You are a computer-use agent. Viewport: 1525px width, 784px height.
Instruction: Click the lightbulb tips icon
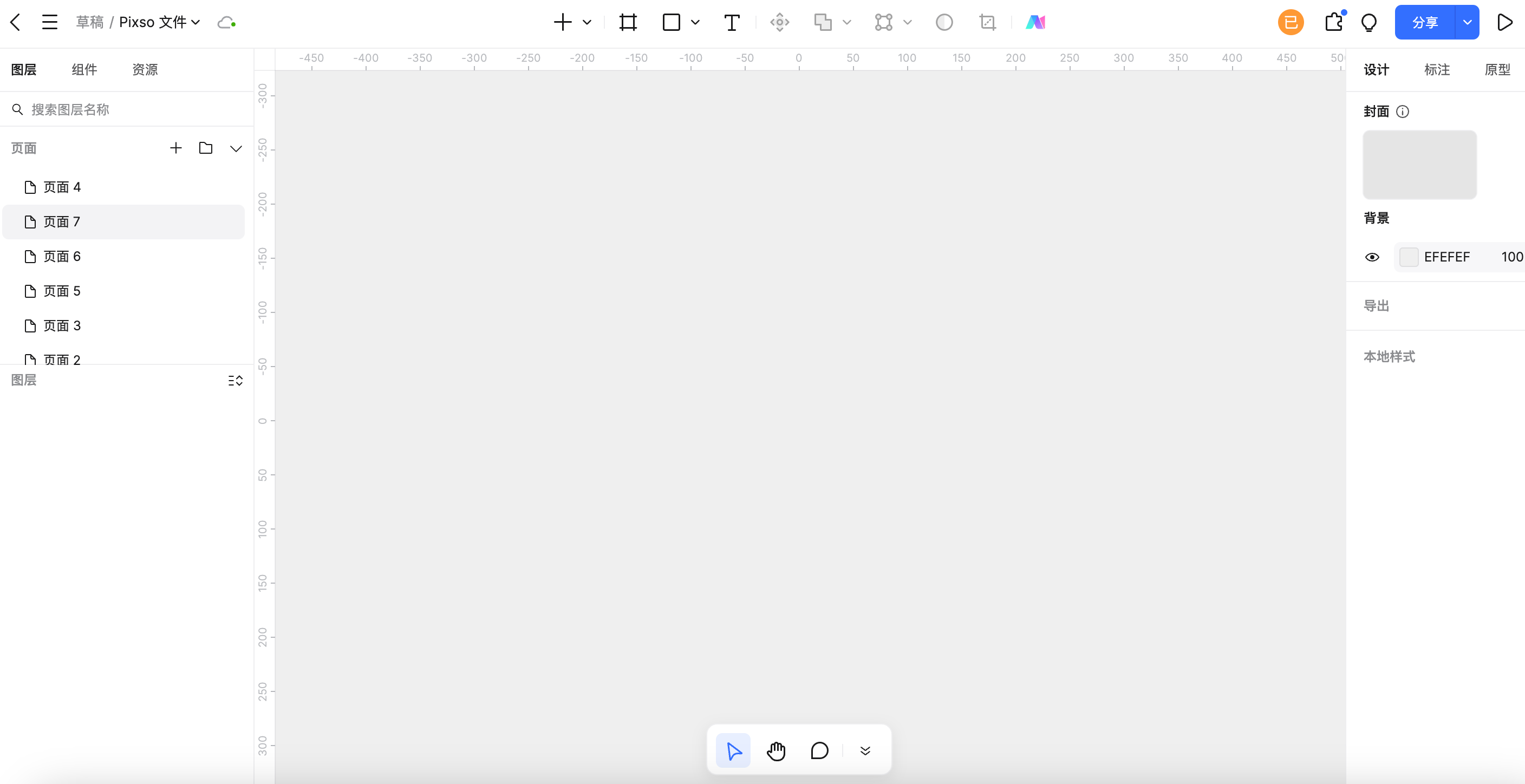coord(1368,23)
